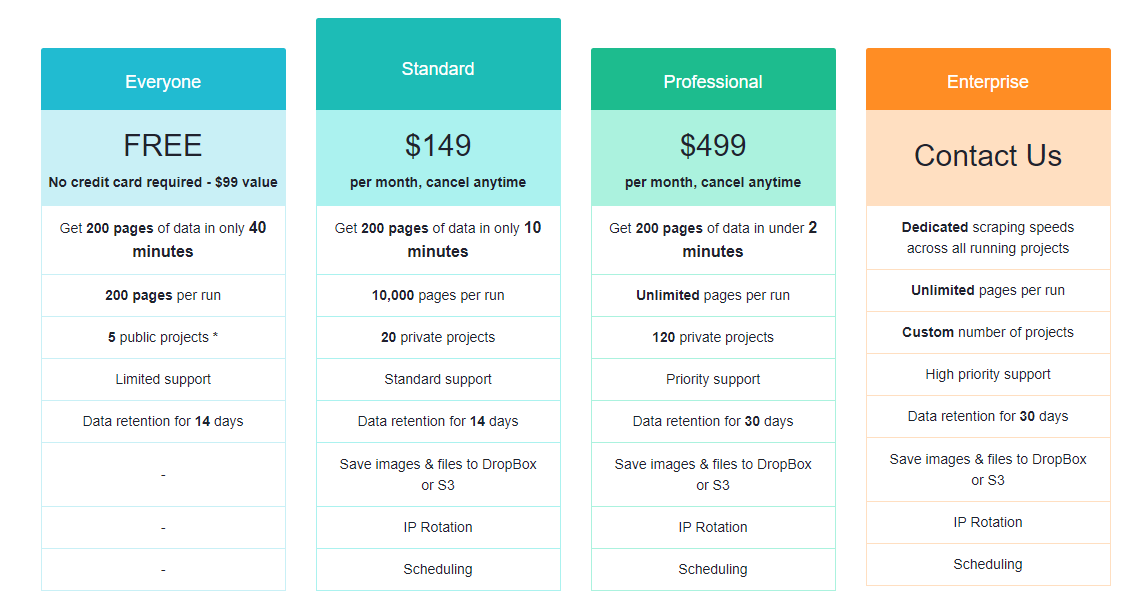The width and height of the screenshot is (1131, 594).
Task: Click Standard plan IP Rotation row
Action: [438, 528]
